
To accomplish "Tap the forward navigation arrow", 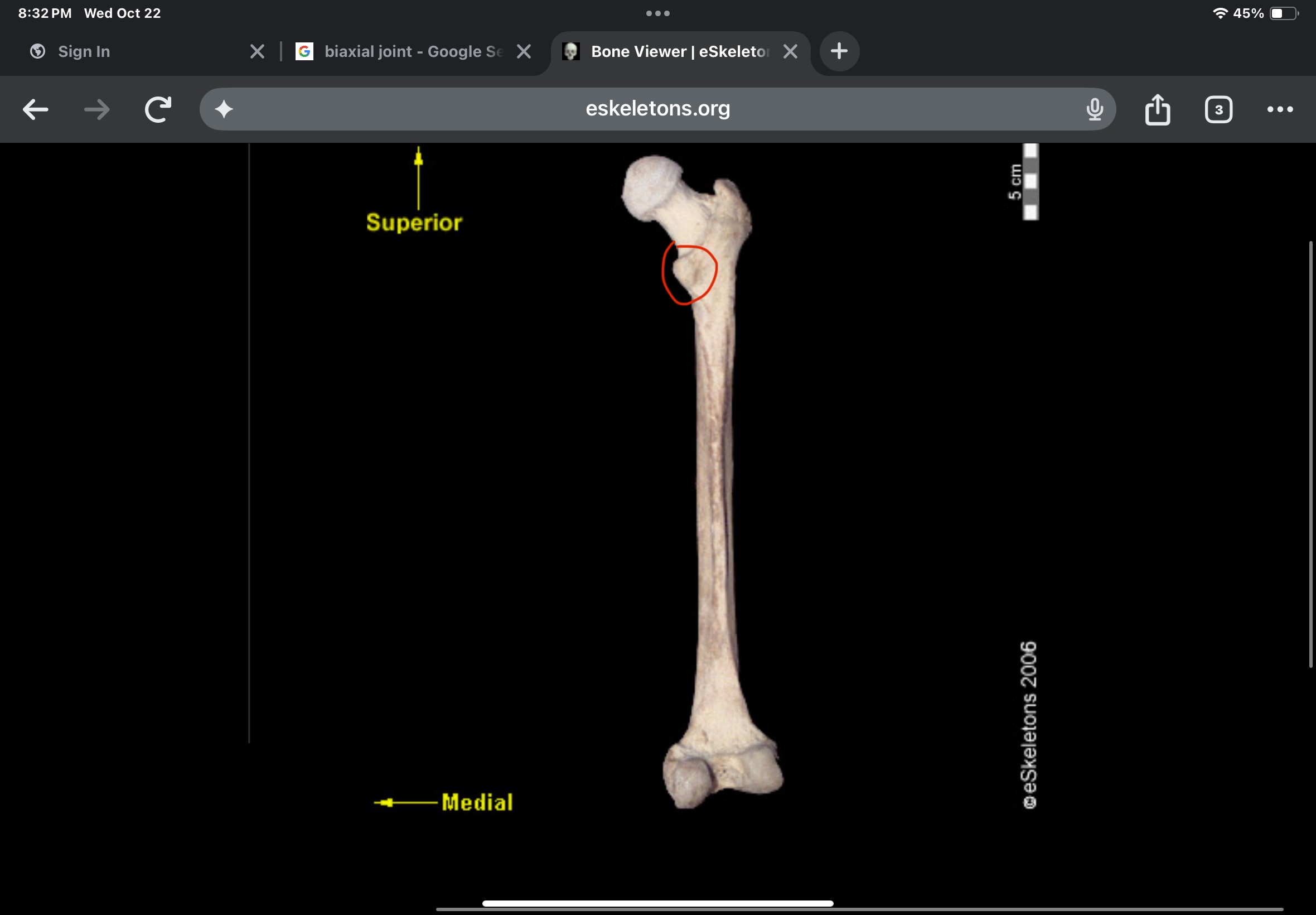I will 97,109.
